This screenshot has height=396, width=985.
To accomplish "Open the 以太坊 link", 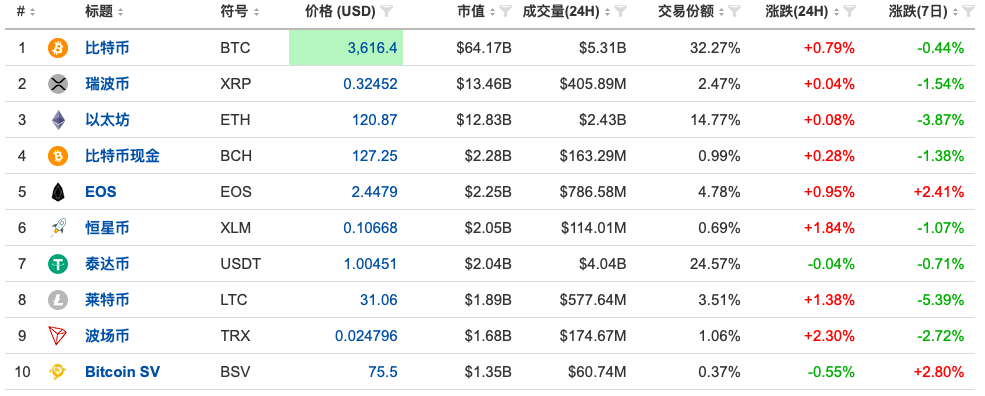I will coord(107,120).
